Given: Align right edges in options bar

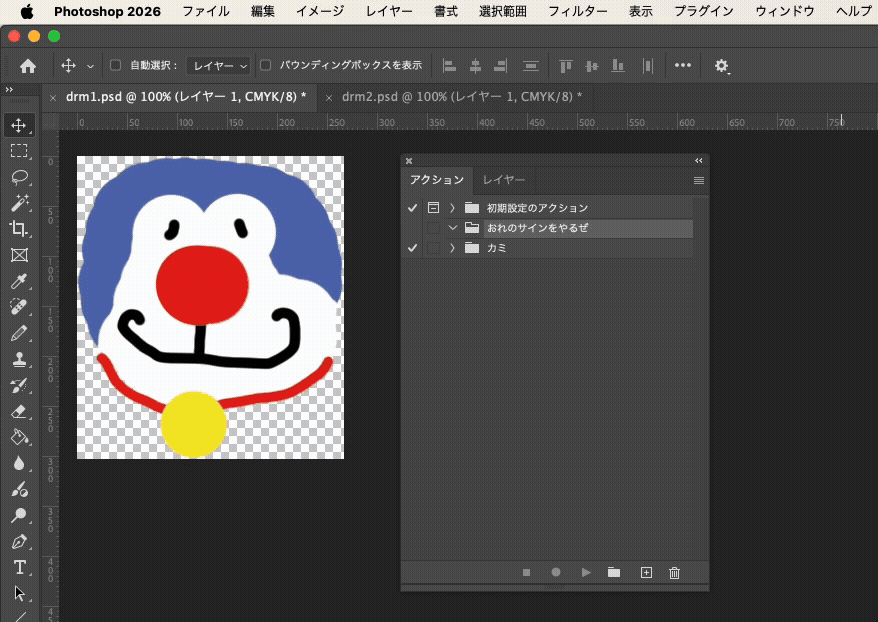Looking at the screenshot, I should (501, 66).
